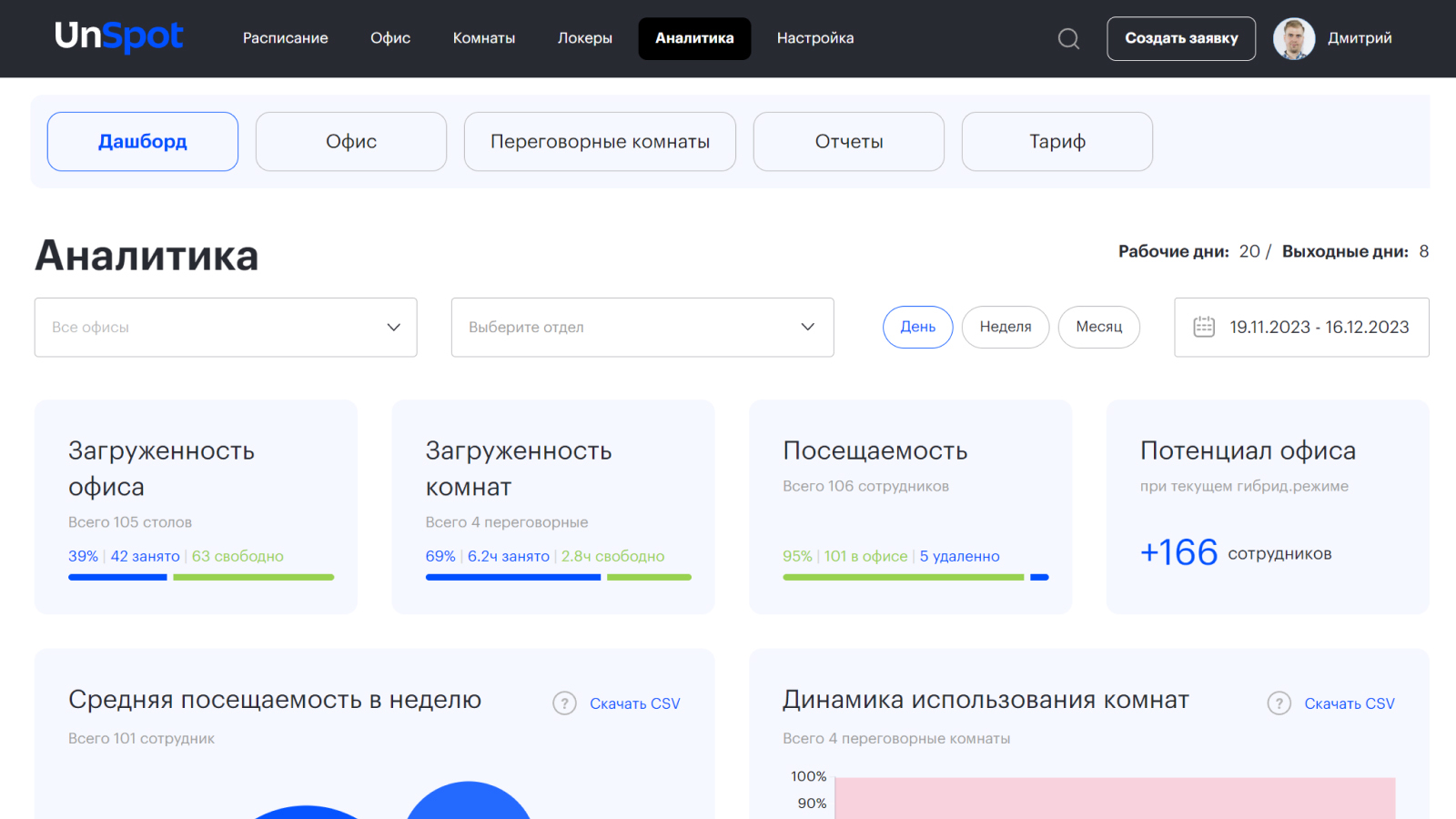Viewport: 1456px width, 819px height.
Task: Click "Всего 105 столов" text
Action: (130, 522)
